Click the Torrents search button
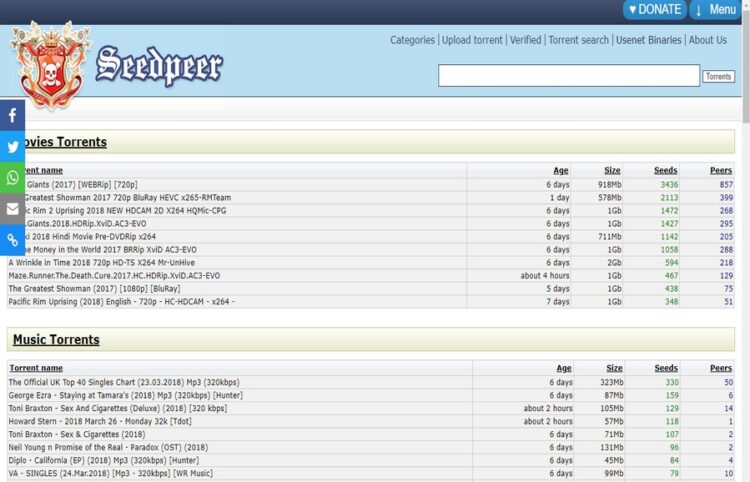The height and width of the screenshot is (482, 750). pos(718,77)
